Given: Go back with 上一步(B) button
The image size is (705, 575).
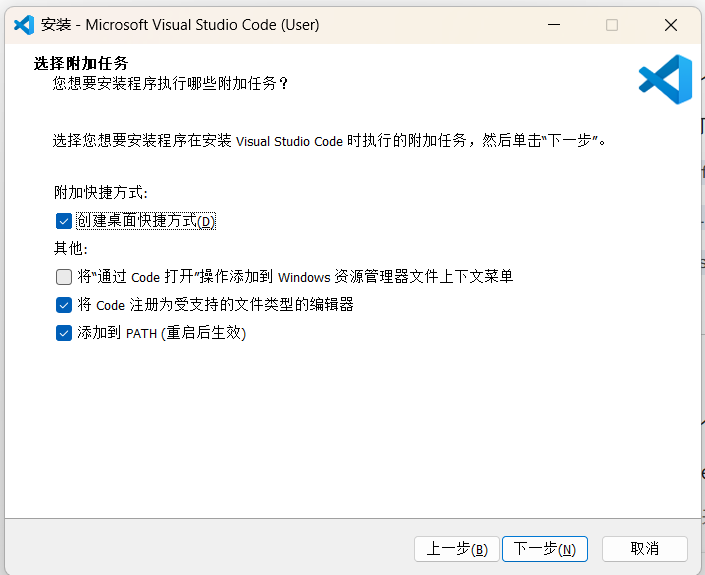Looking at the screenshot, I should click(x=457, y=549).
